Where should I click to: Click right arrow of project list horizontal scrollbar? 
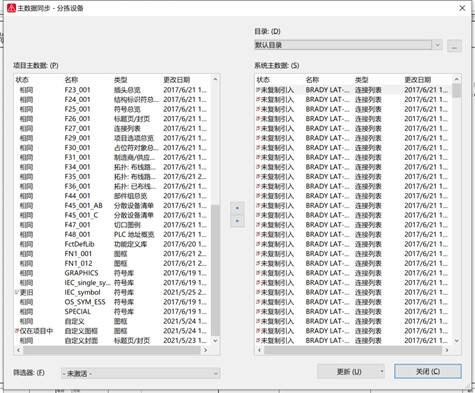click(x=206, y=350)
